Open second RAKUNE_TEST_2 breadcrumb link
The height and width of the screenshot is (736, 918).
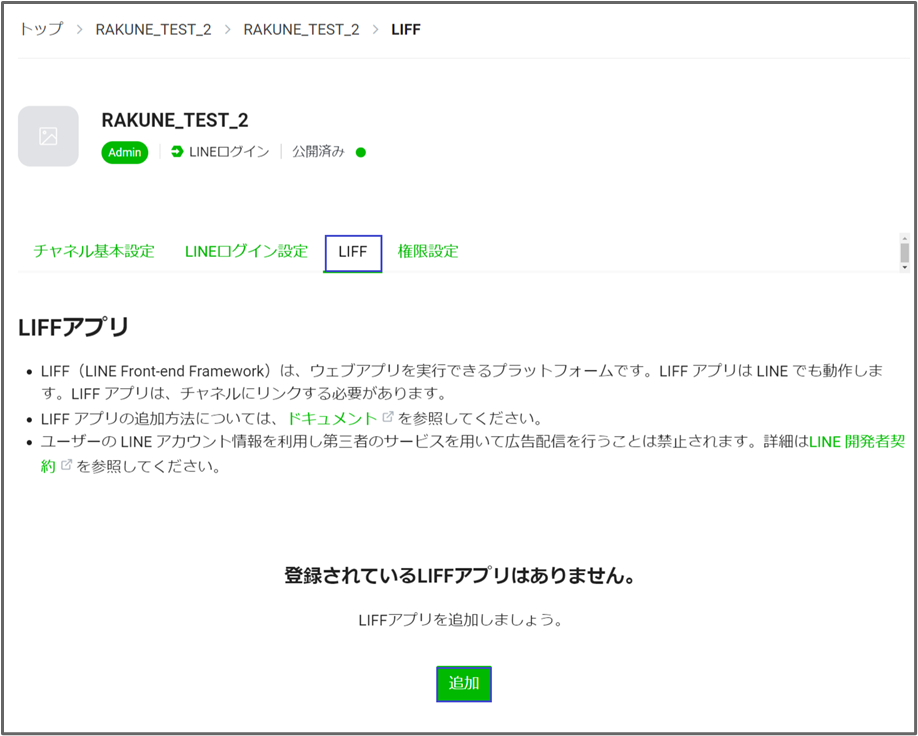[x=302, y=30]
